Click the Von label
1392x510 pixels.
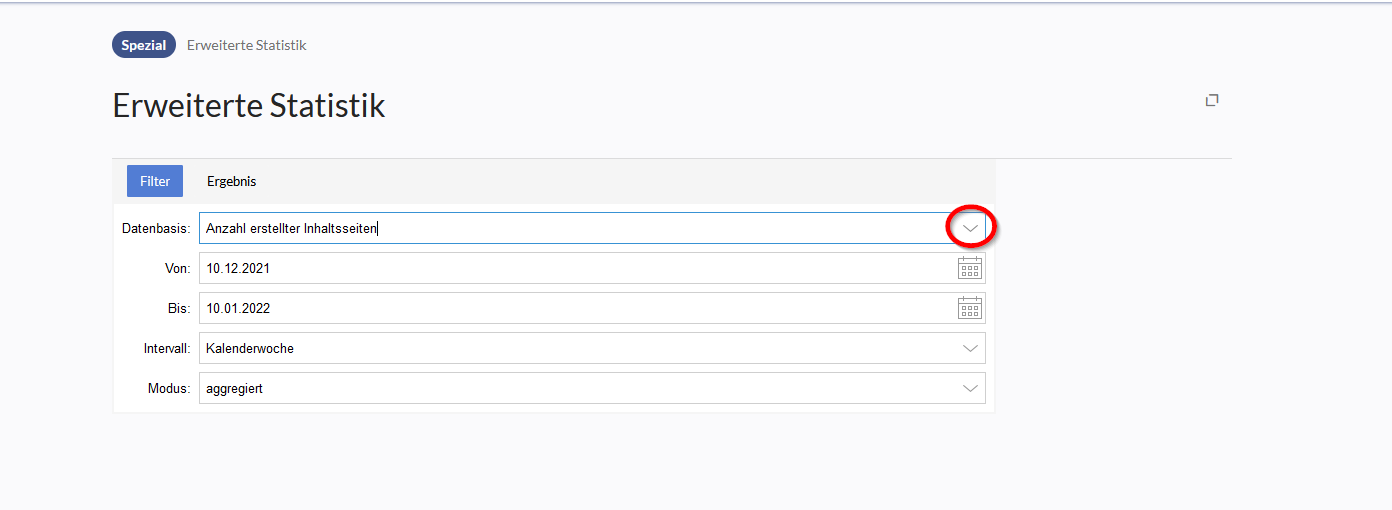(178, 268)
